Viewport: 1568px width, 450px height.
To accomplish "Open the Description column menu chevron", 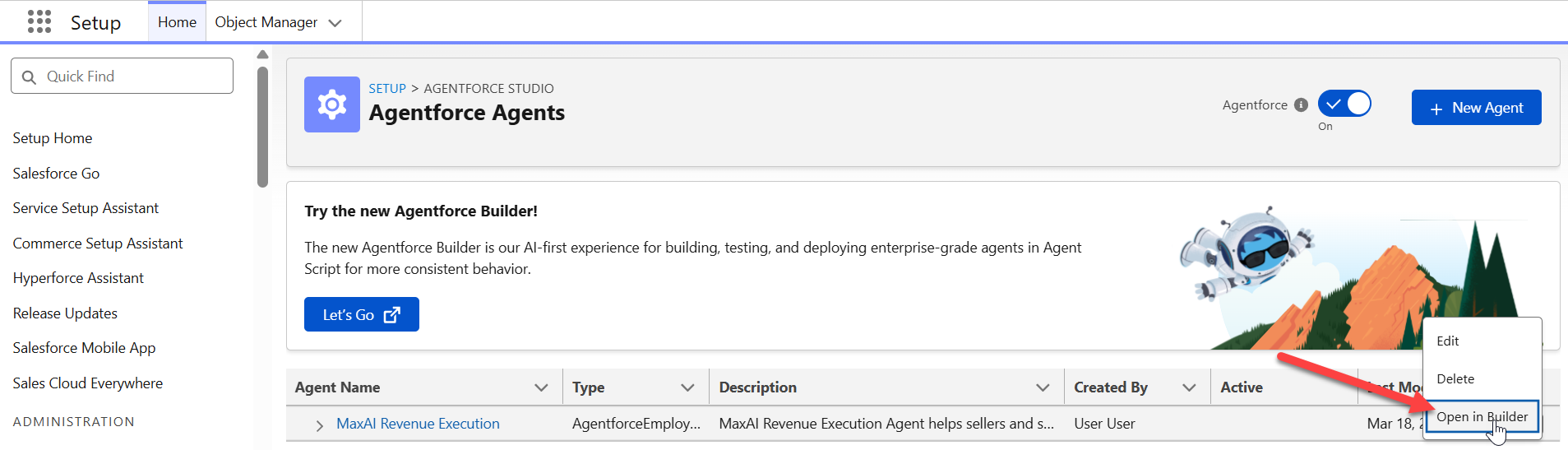I will pyautogui.click(x=1043, y=387).
